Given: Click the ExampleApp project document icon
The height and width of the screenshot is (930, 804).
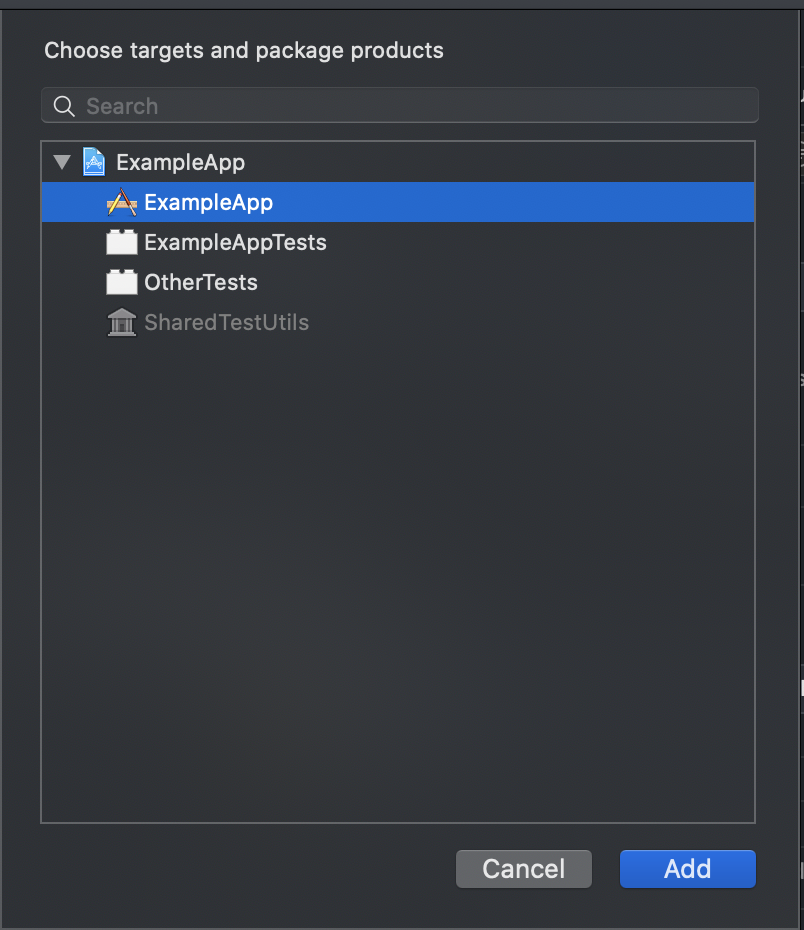Looking at the screenshot, I should point(93,161).
